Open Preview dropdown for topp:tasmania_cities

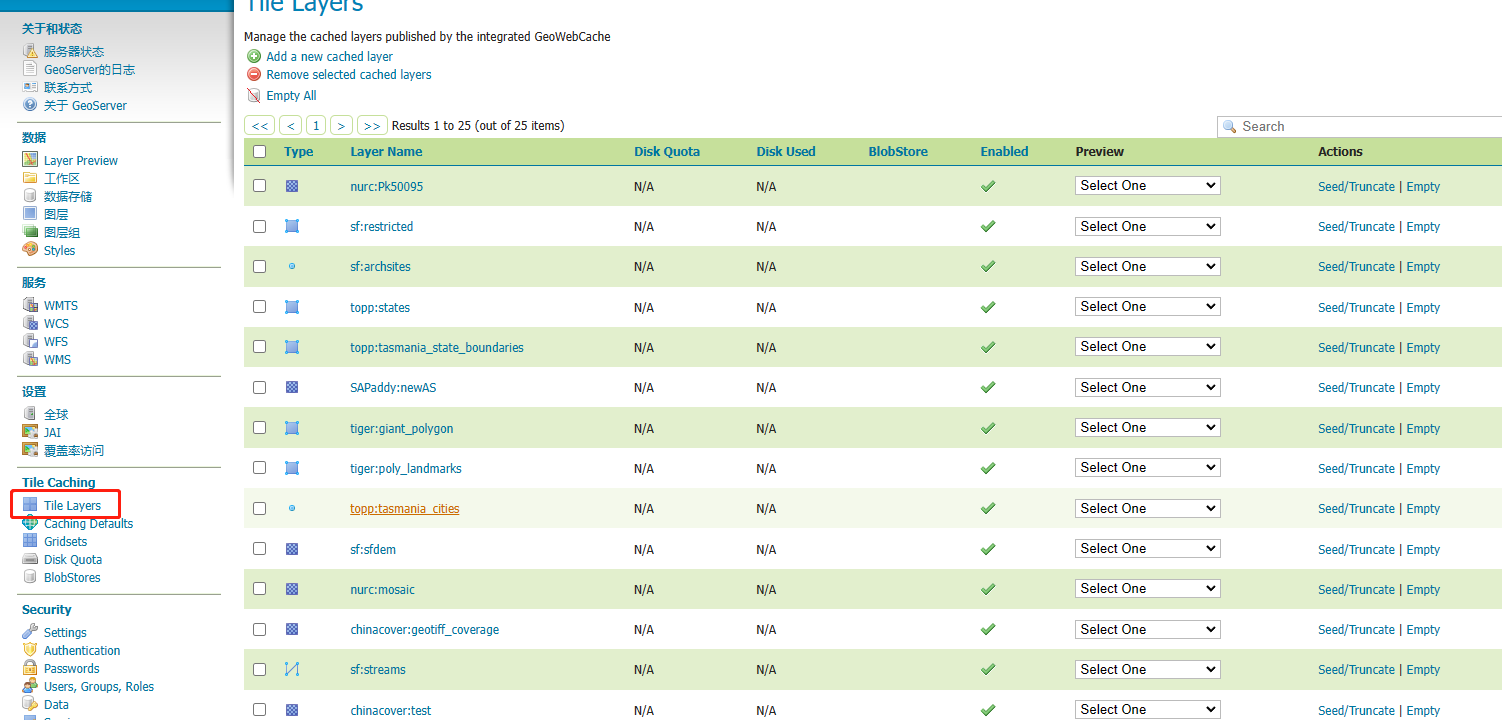pyautogui.click(x=1148, y=508)
